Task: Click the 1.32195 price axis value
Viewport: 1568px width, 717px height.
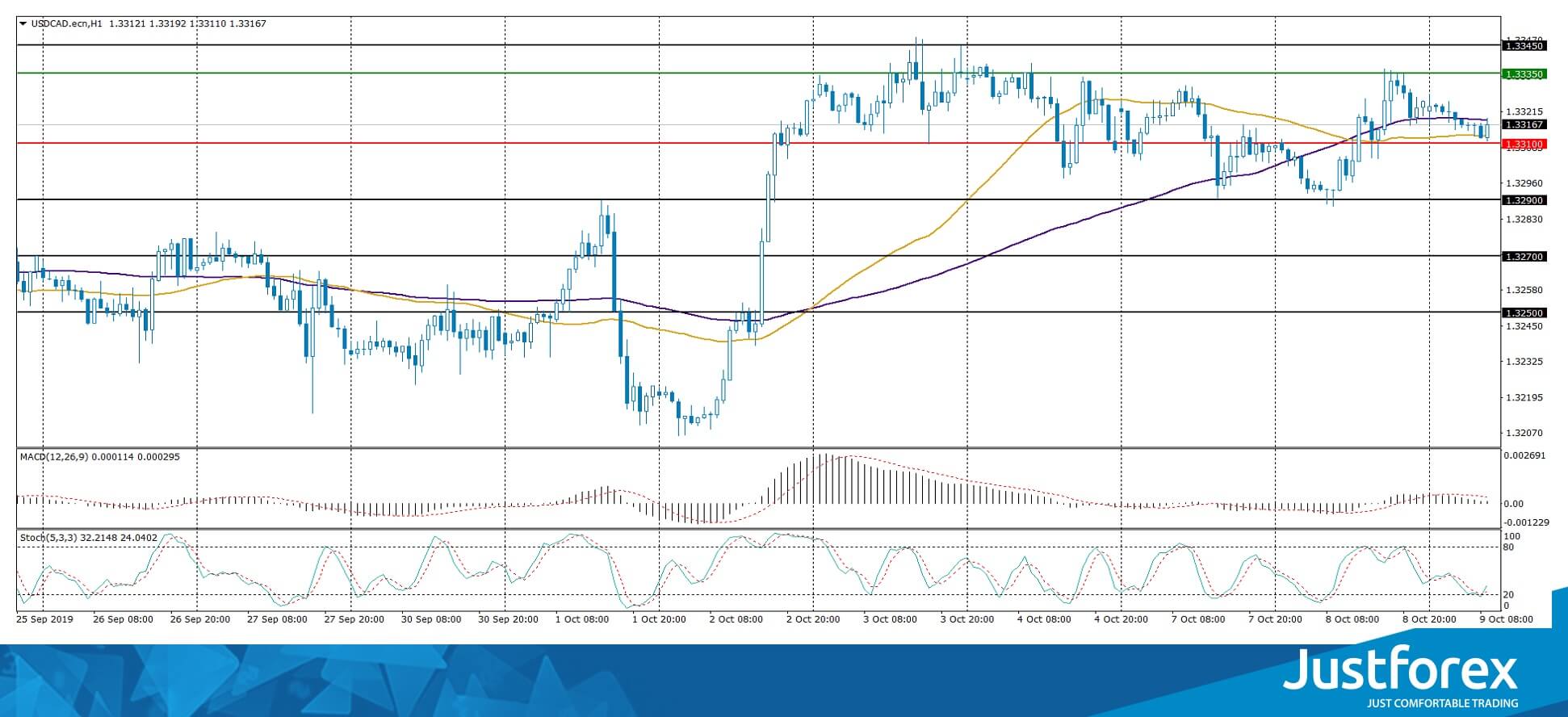Action: pyautogui.click(x=1524, y=397)
